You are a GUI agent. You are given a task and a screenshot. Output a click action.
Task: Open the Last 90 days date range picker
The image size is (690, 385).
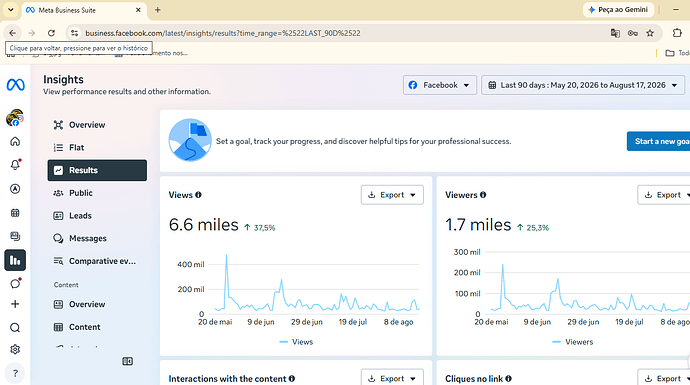tap(583, 85)
